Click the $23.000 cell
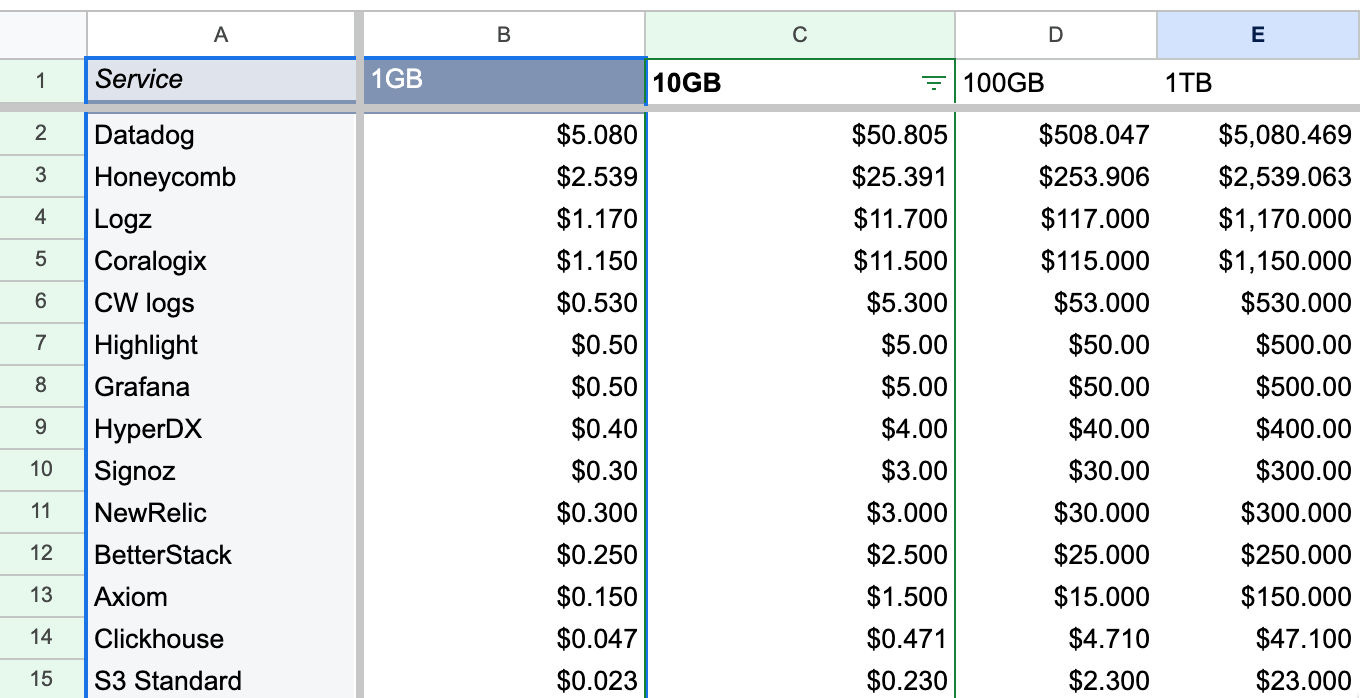The height and width of the screenshot is (698, 1360). click(1258, 680)
